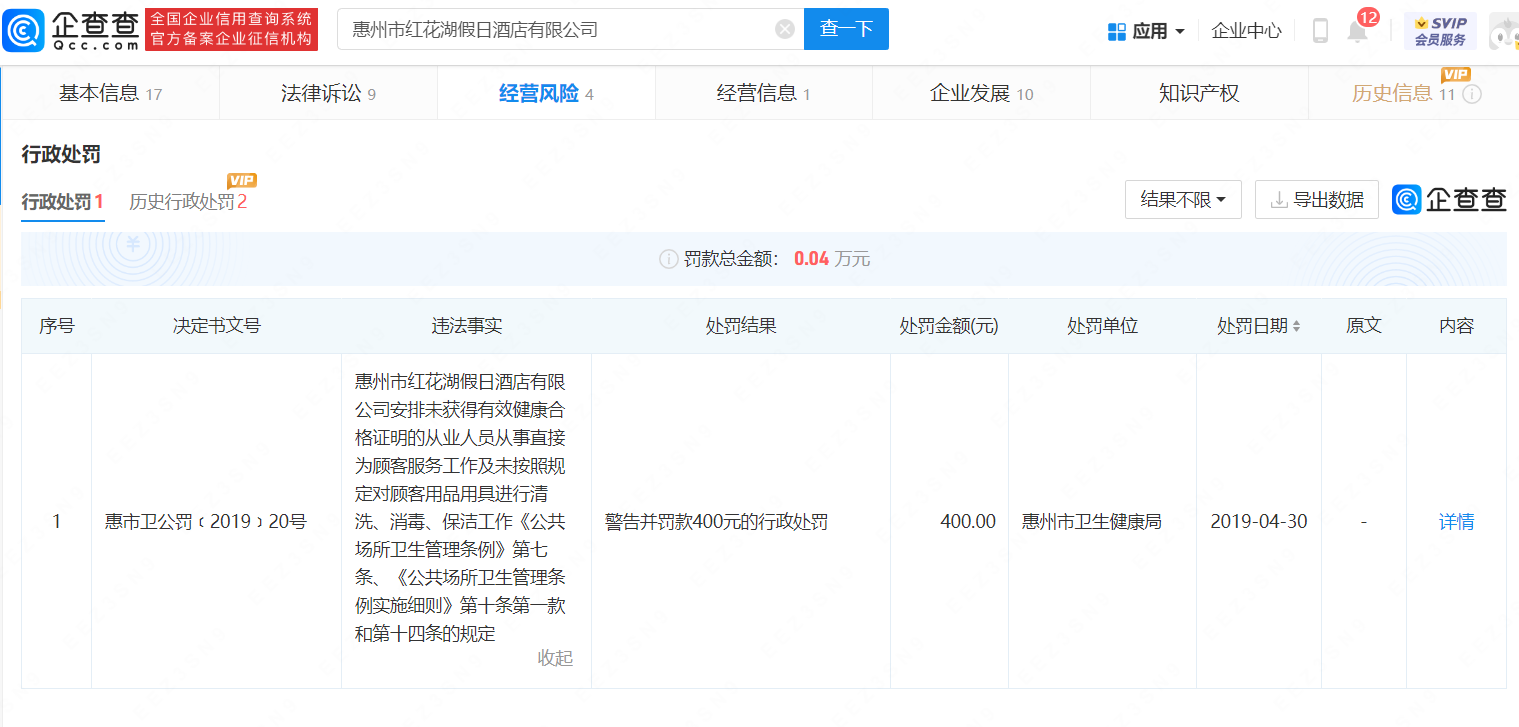Screen dimensions: 1519x727
Task: Open the 企业发展 tab
Action: (x=981, y=94)
